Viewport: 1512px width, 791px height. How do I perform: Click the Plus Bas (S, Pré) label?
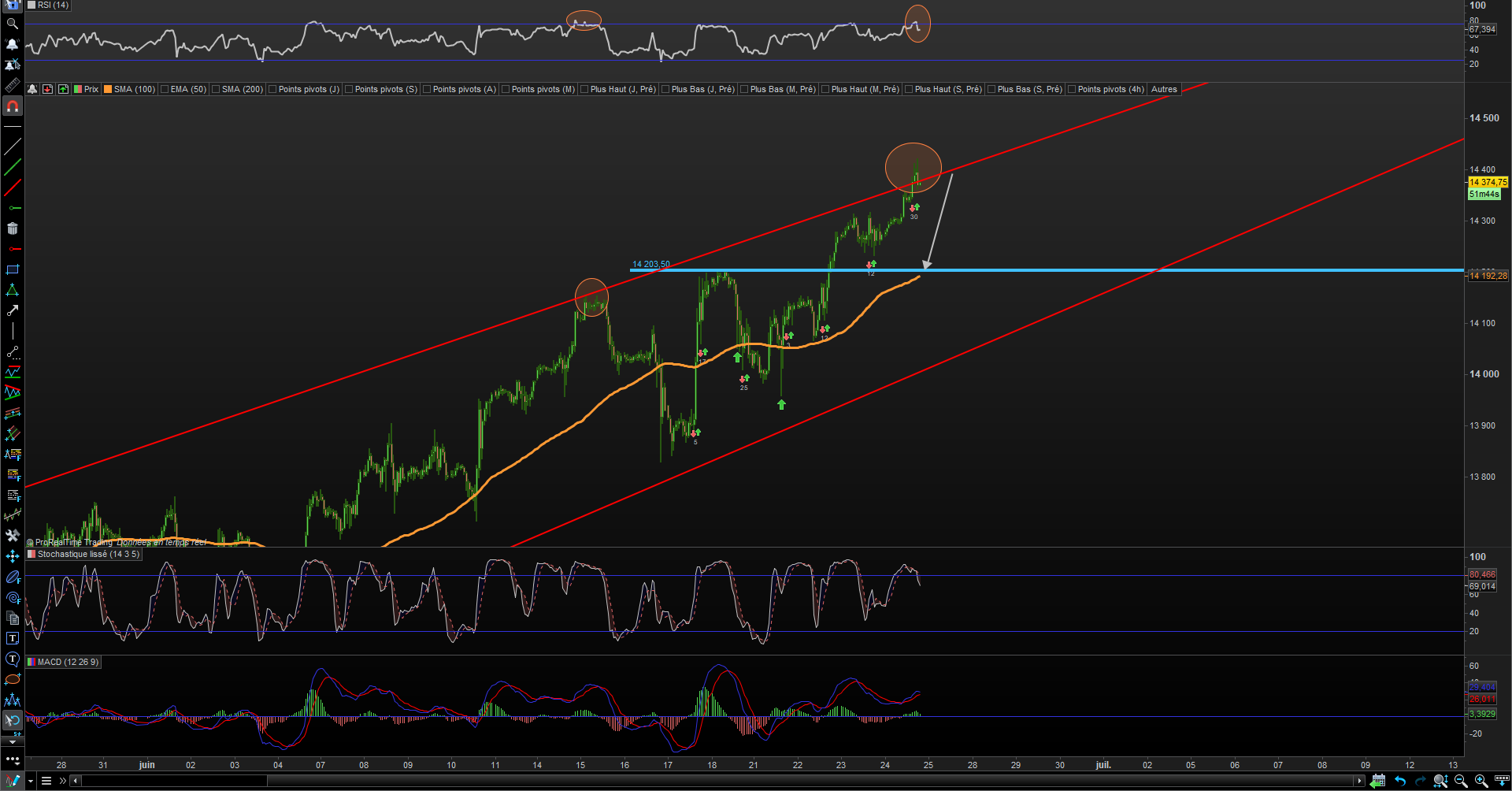pos(1029,89)
